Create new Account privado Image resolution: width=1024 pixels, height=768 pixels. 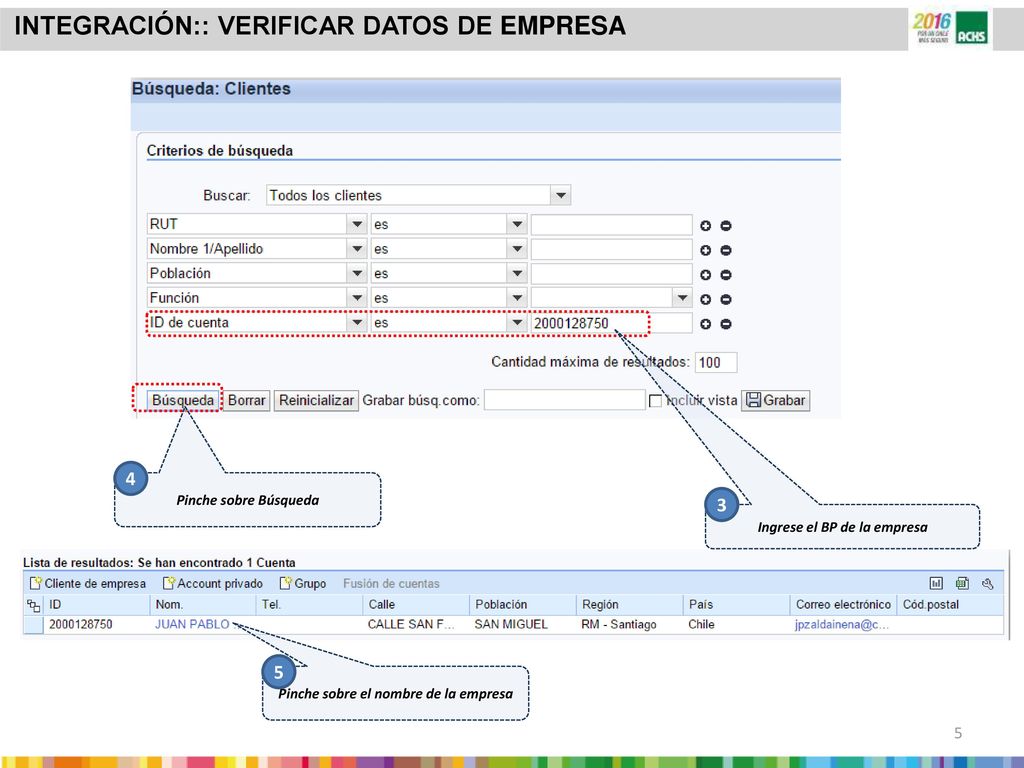(x=213, y=583)
